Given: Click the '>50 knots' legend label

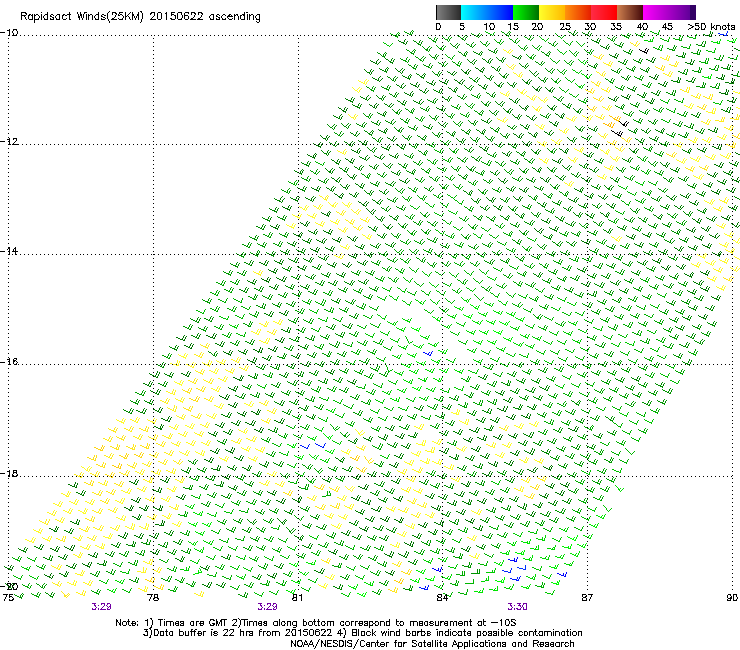Looking at the screenshot, I should (711, 27).
